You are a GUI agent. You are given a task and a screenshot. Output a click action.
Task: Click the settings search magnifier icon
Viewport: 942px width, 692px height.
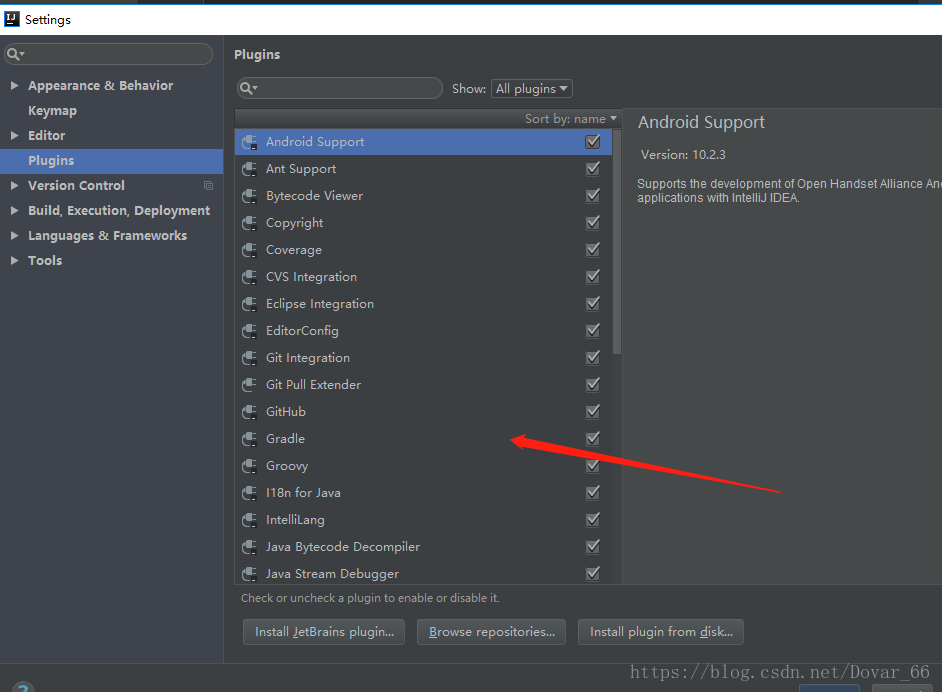click(x=15, y=54)
